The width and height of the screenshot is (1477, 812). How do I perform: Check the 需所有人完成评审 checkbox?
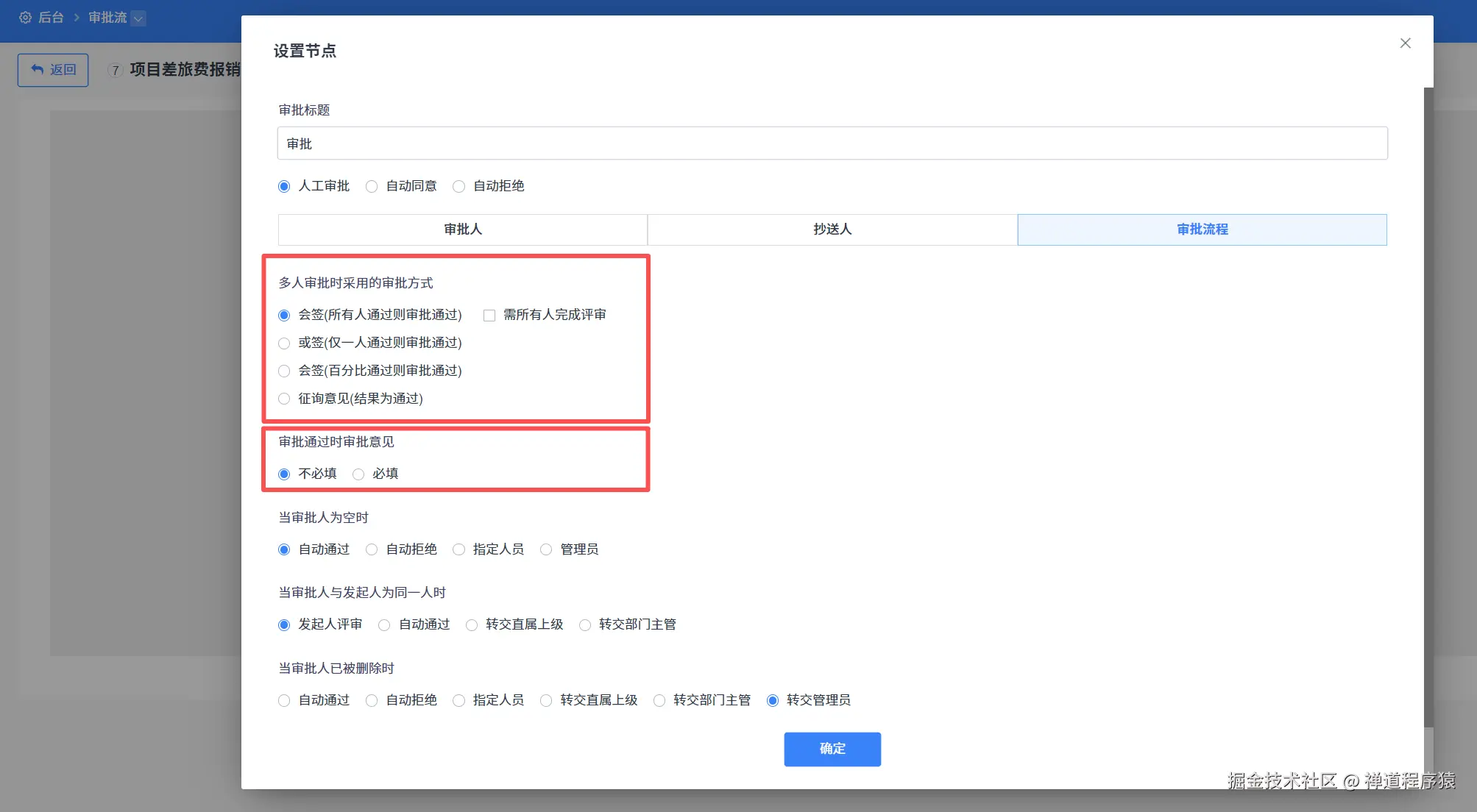click(x=489, y=315)
